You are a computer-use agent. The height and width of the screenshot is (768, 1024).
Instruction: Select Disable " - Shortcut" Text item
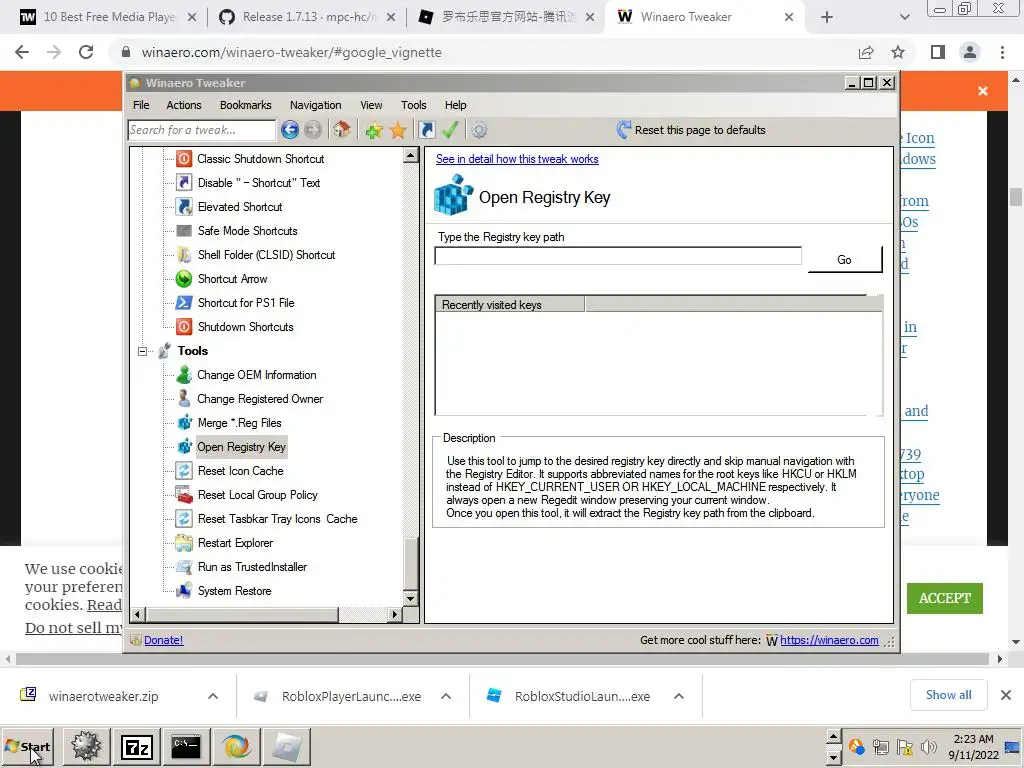tap(259, 183)
